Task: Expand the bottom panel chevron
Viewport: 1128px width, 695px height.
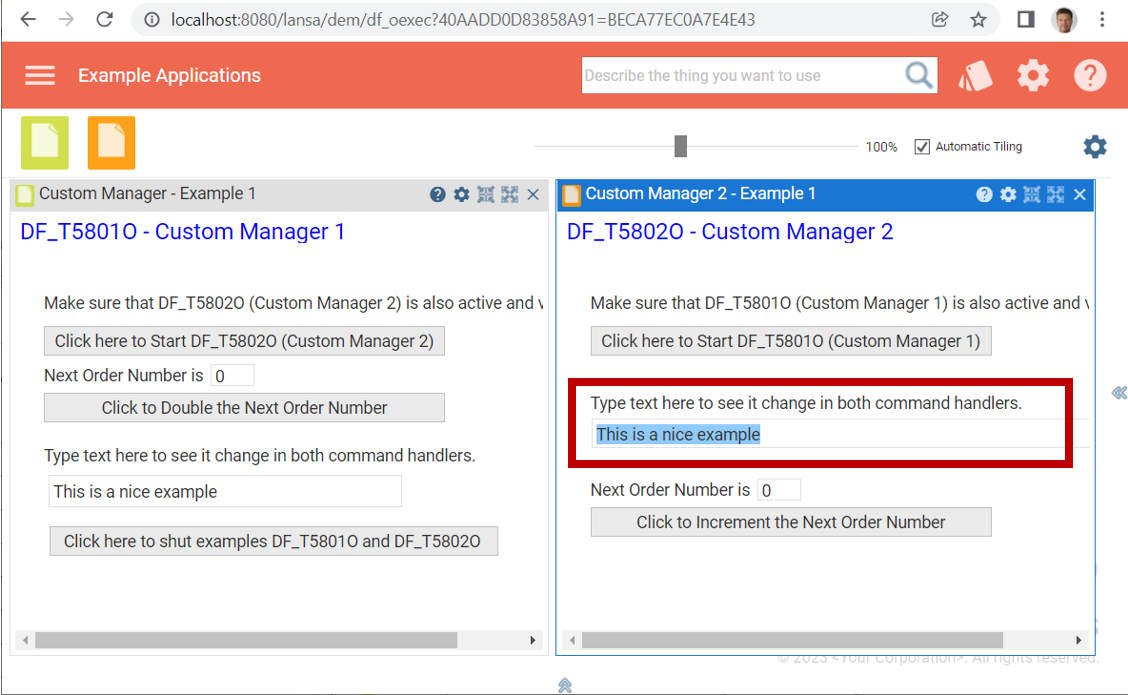Action: coord(565,685)
